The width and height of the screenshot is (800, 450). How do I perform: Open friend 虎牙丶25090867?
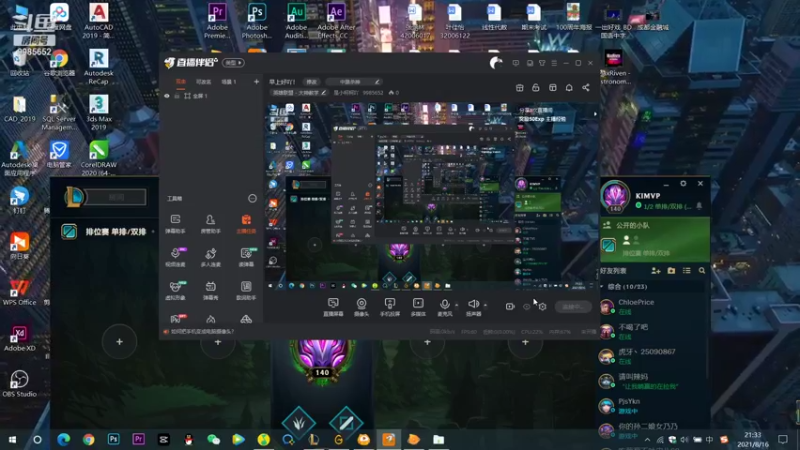point(653,356)
